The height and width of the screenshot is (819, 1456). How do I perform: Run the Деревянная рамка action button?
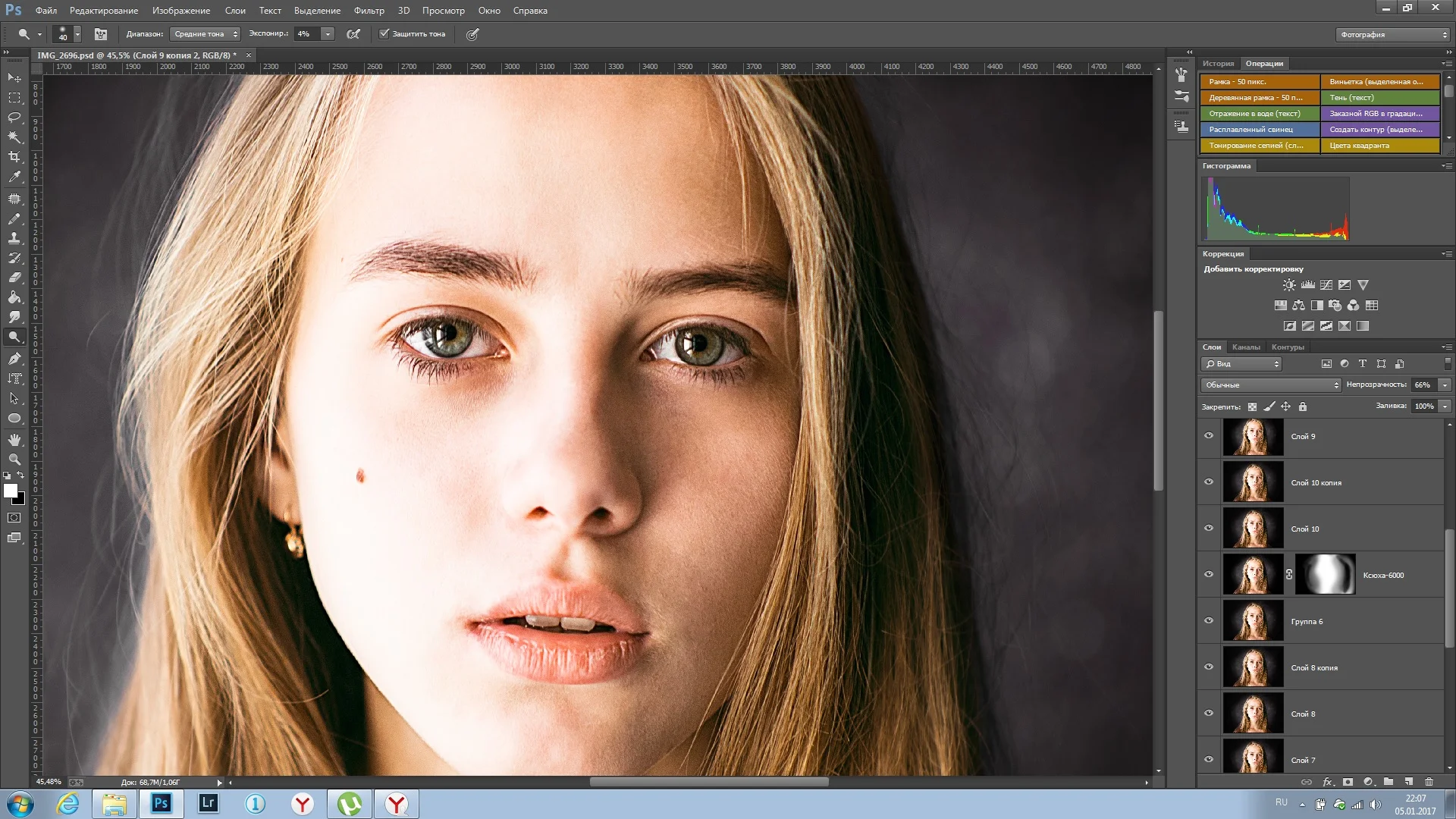click(x=1259, y=98)
